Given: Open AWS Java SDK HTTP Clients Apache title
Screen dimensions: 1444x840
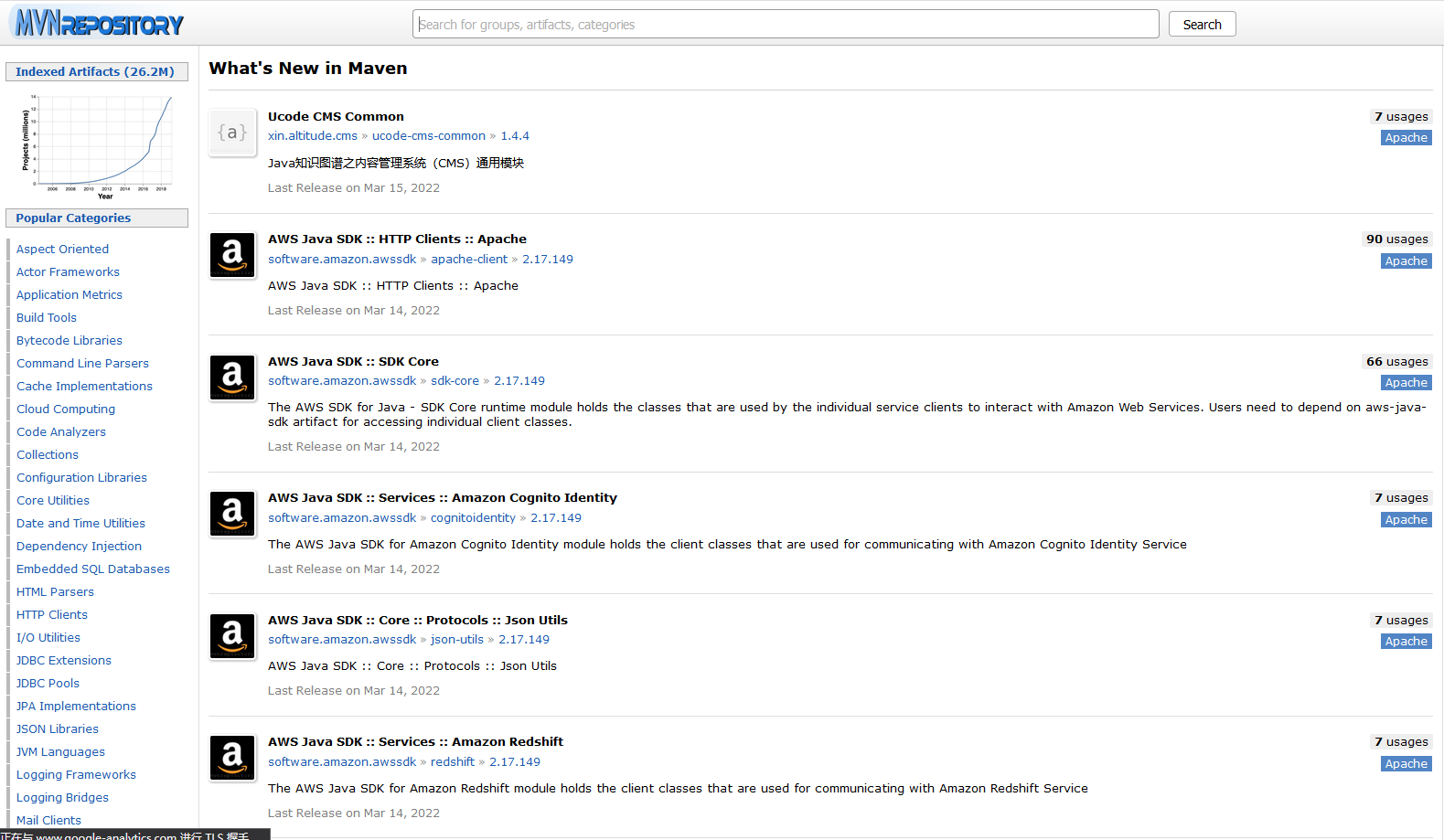Looking at the screenshot, I should point(397,239).
